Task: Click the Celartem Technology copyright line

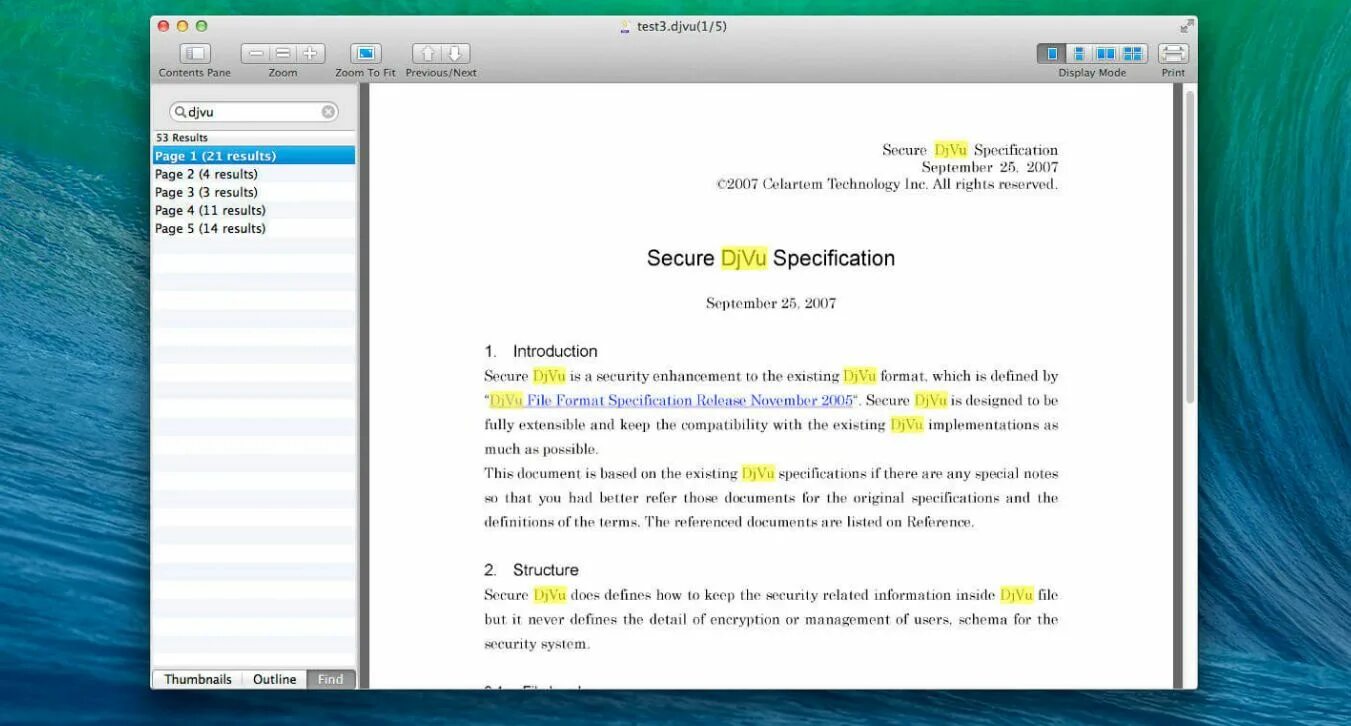Action: point(887,184)
